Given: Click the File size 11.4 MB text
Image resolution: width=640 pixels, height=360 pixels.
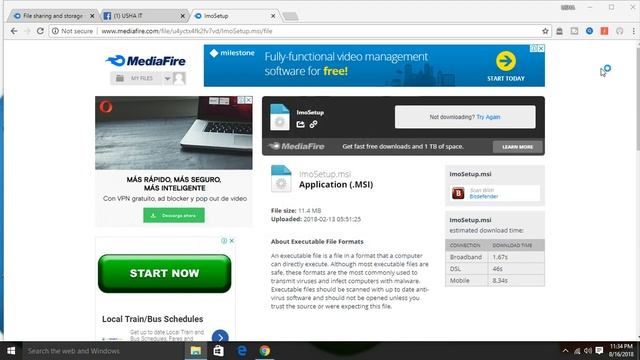Looking at the screenshot, I should pyautogui.click(x=296, y=211).
